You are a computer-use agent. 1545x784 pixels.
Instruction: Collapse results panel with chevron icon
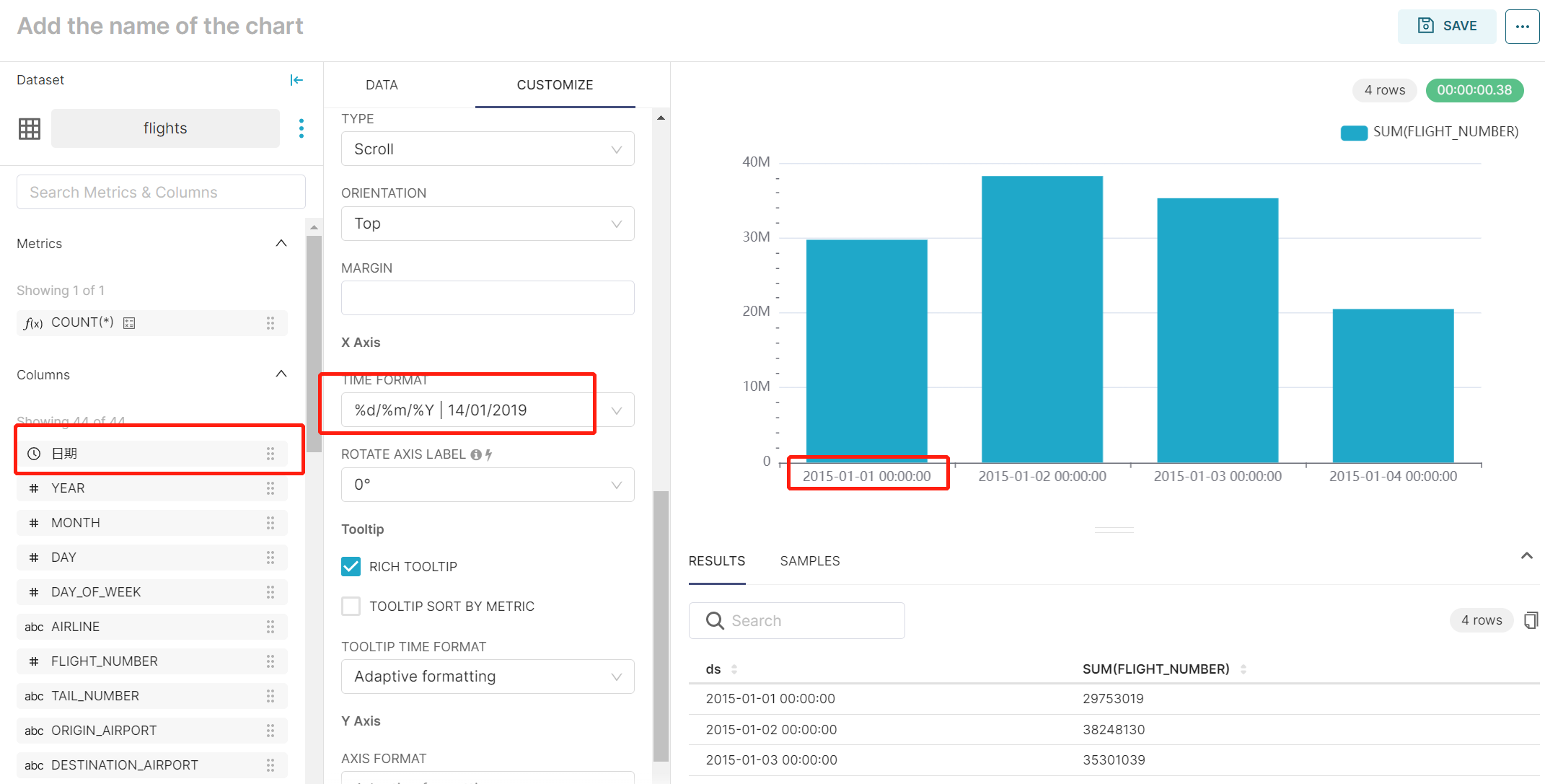(1526, 556)
